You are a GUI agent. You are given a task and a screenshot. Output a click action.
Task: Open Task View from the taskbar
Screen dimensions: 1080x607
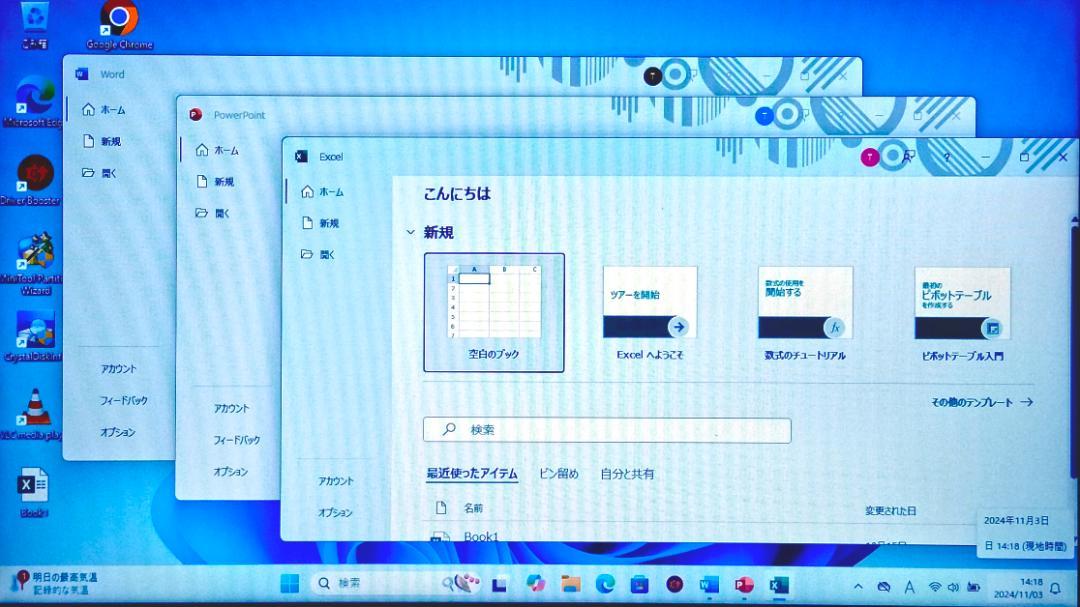click(x=500, y=584)
